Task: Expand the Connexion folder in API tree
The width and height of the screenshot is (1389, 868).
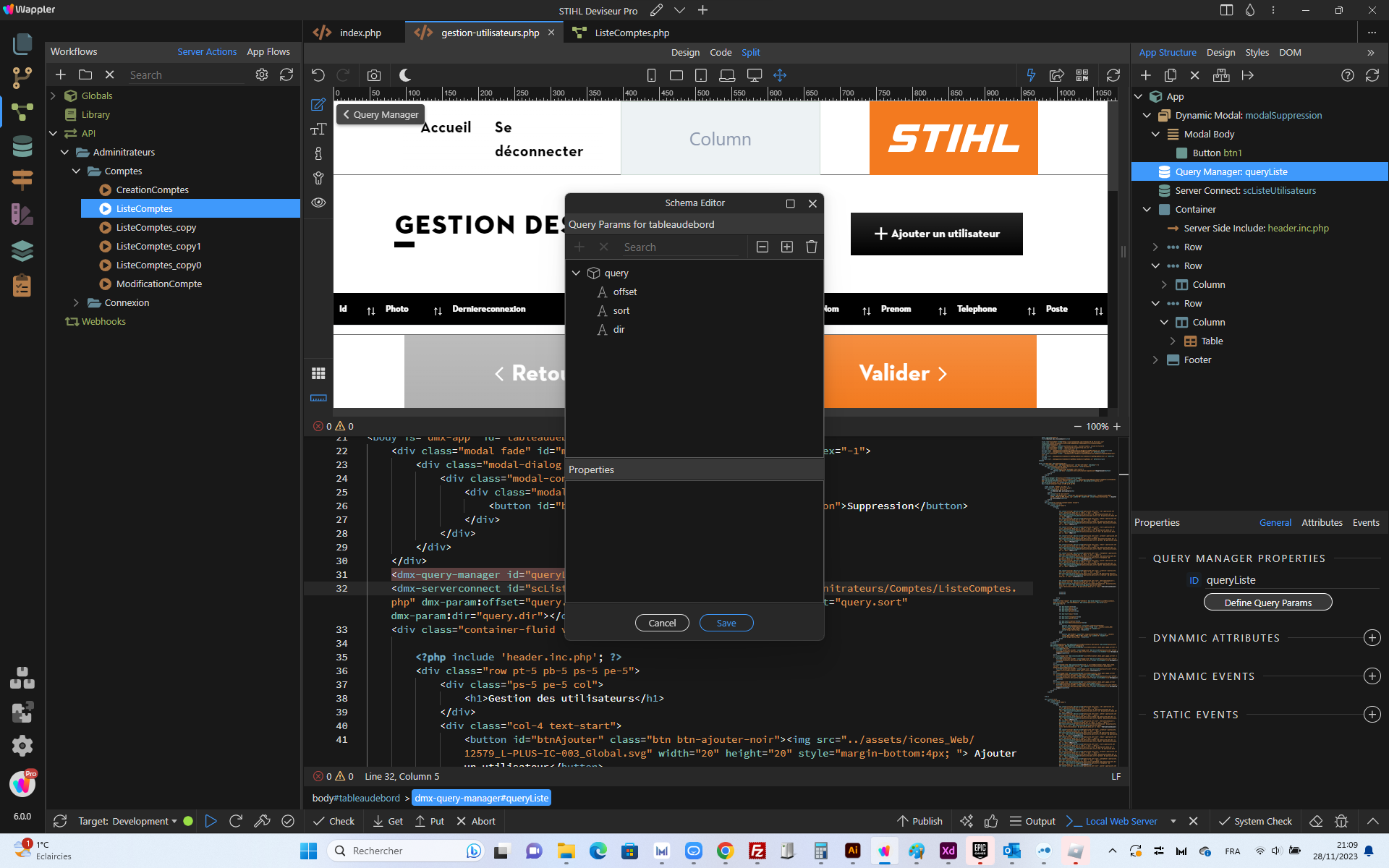Action: point(76,302)
